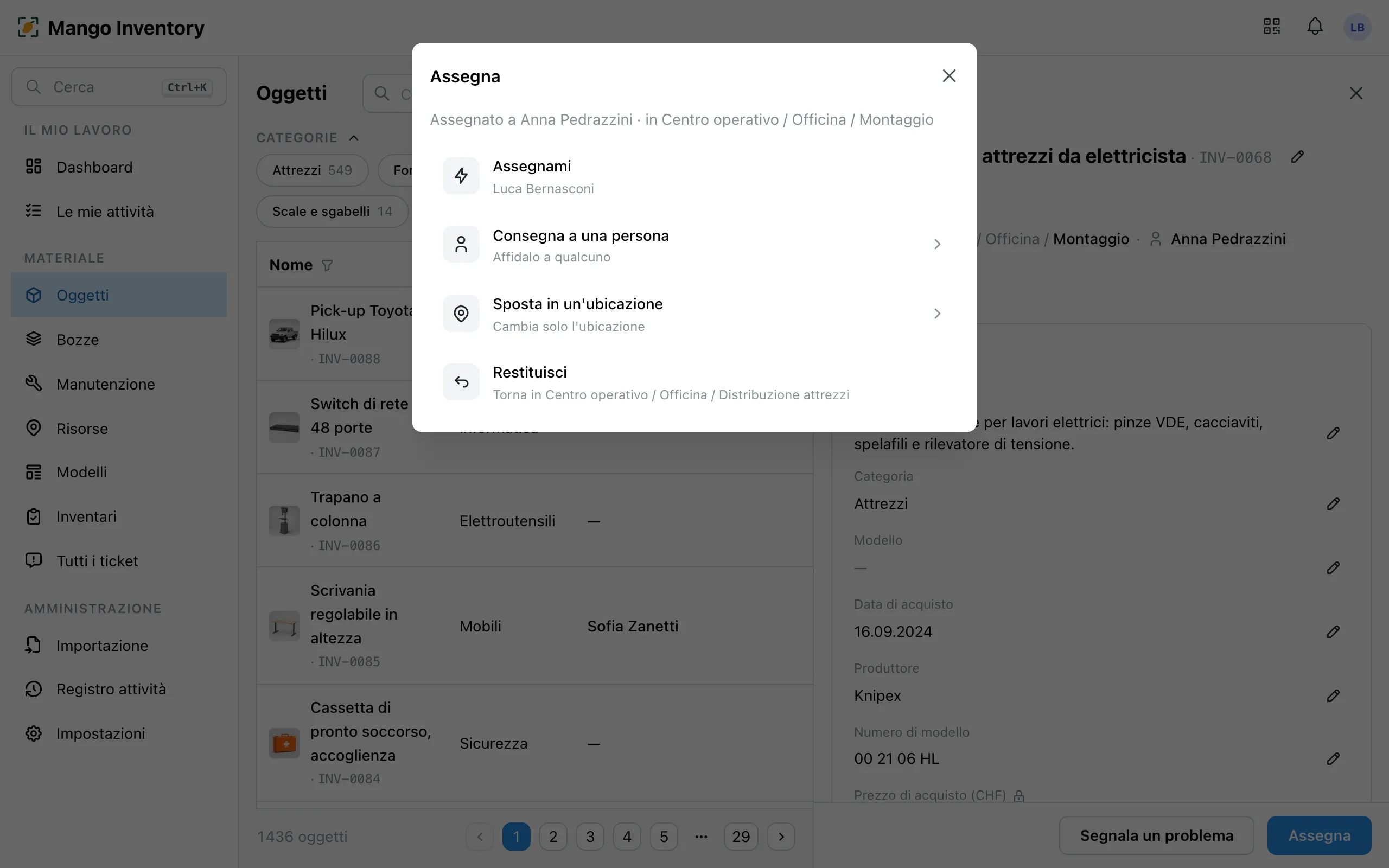Click Segnala un problema button
The image size is (1389, 868).
tap(1156, 835)
